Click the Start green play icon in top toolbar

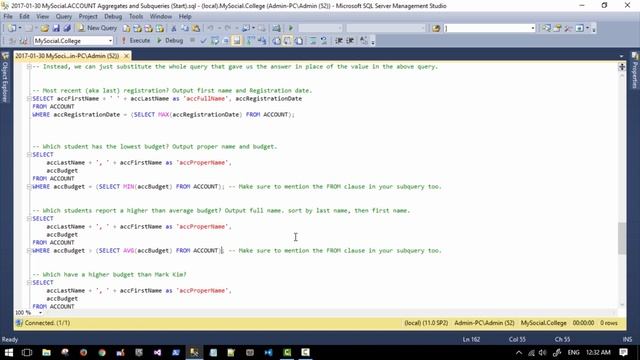click(x=291, y=28)
